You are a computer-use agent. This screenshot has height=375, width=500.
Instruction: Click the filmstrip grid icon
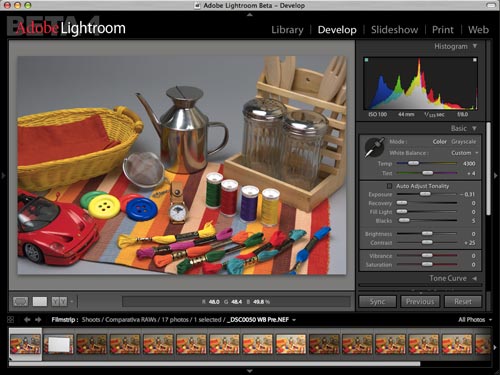tap(10, 320)
